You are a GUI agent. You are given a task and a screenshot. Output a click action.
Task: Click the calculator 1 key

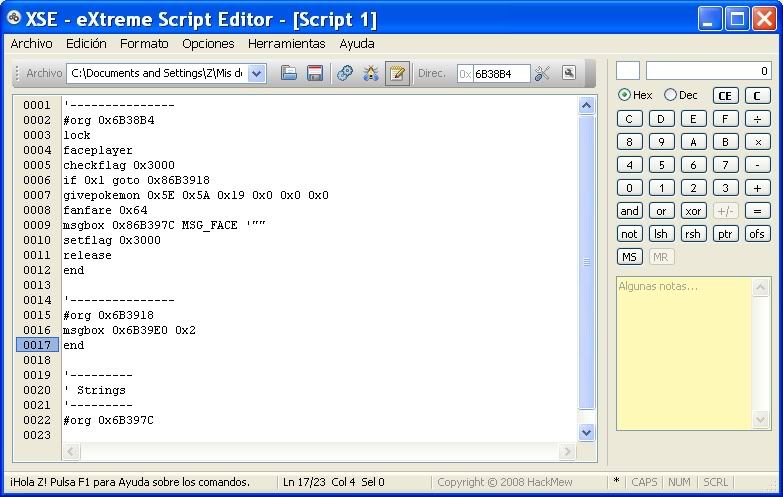pos(661,188)
